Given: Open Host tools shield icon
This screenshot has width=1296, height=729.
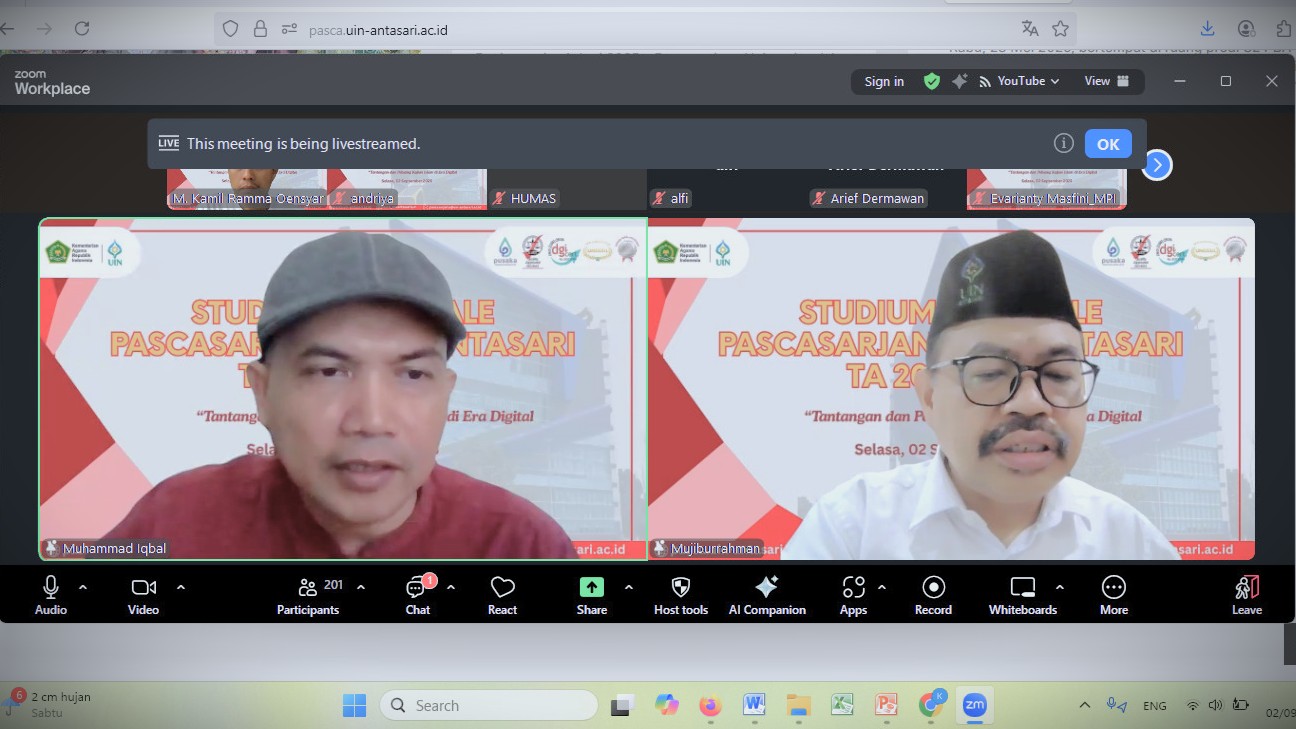Looking at the screenshot, I should pos(681,595).
